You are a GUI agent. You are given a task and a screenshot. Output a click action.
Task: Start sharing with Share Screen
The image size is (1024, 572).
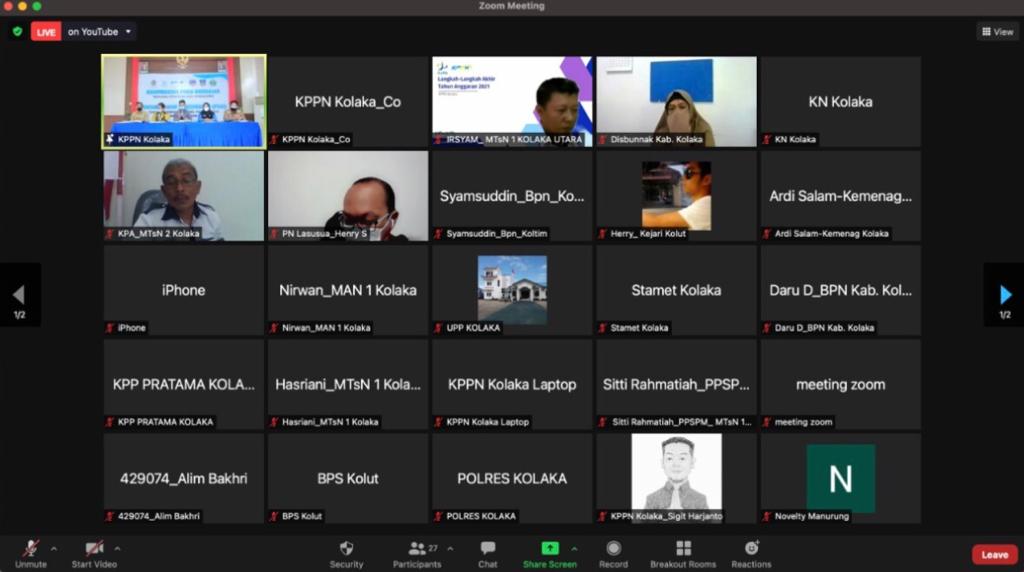549,549
